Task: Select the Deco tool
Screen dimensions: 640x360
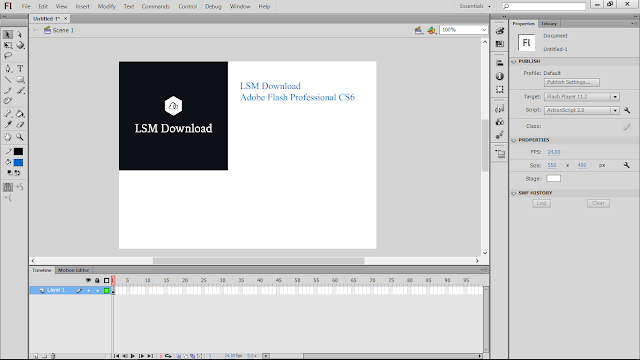Action: (8, 101)
